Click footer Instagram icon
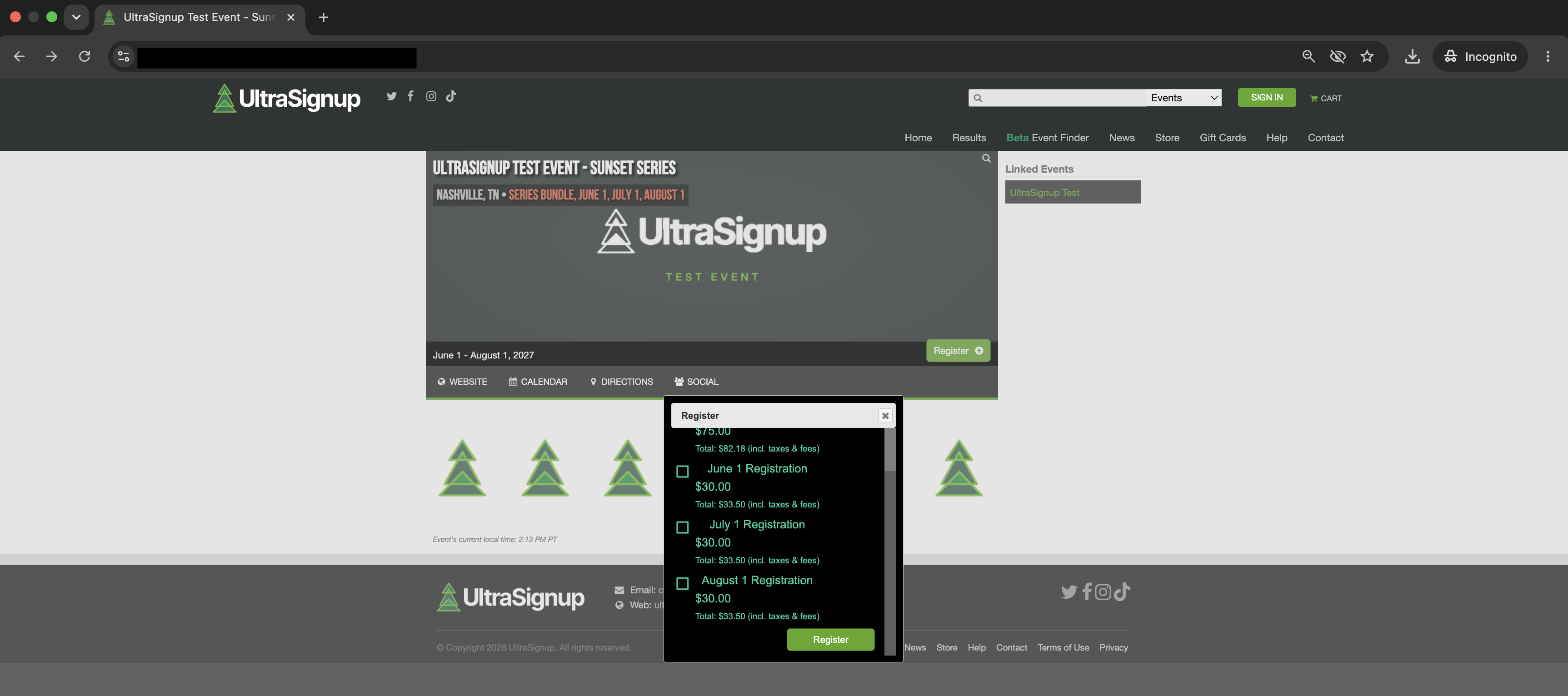The width and height of the screenshot is (1568, 696). [x=1103, y=592]
